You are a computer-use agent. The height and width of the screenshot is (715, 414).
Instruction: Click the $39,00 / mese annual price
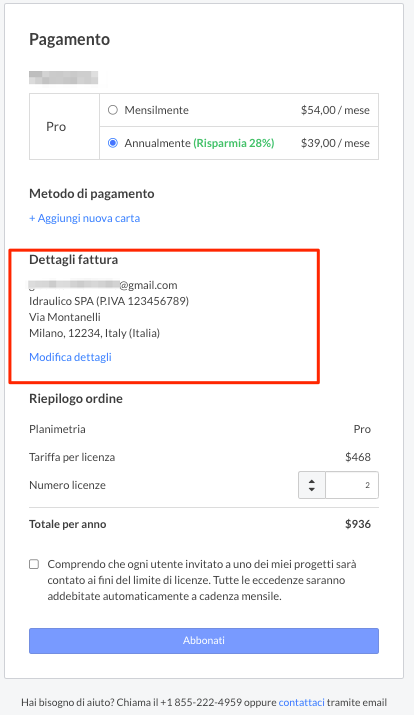tap(335, 143)
